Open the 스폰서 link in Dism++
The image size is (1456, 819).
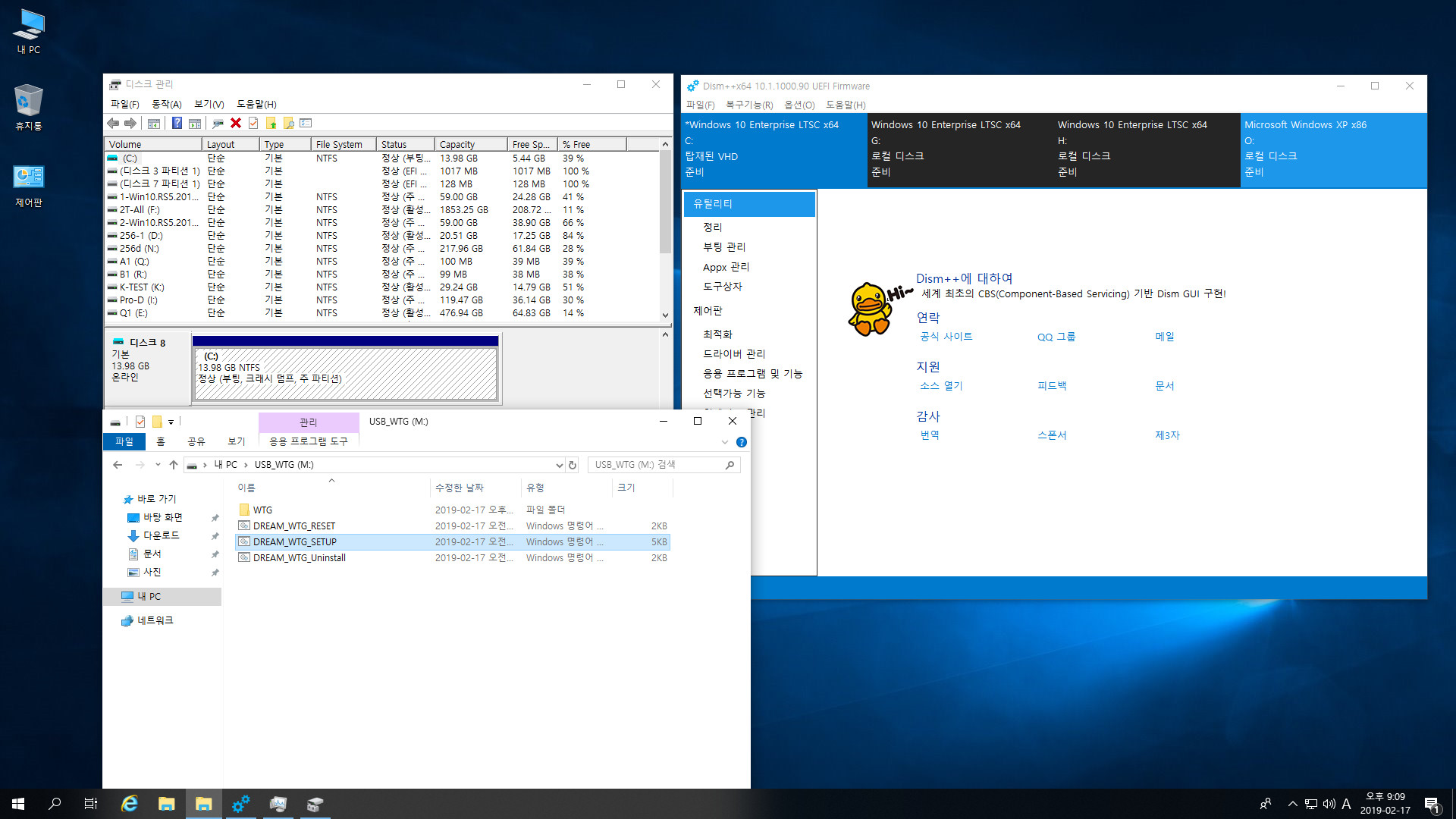[1052, 435]
